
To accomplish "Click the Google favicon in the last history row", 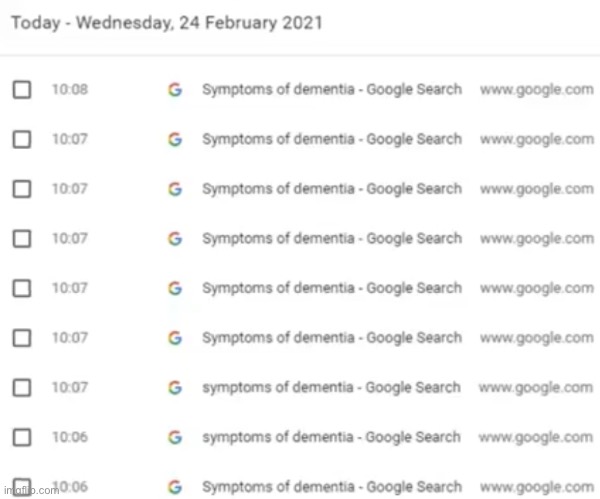I will (175, 486).
